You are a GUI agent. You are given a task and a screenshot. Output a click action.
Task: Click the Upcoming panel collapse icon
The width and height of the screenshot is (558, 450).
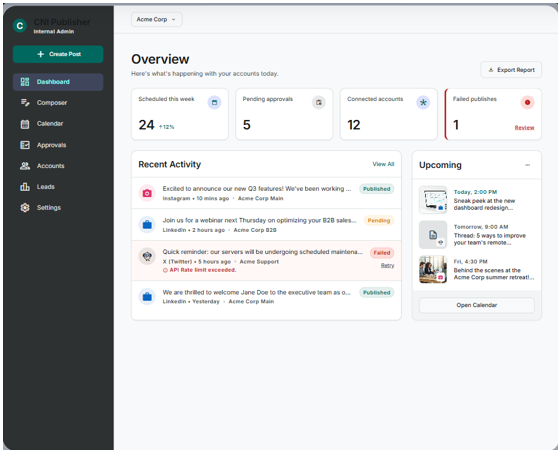coord(527,165)
